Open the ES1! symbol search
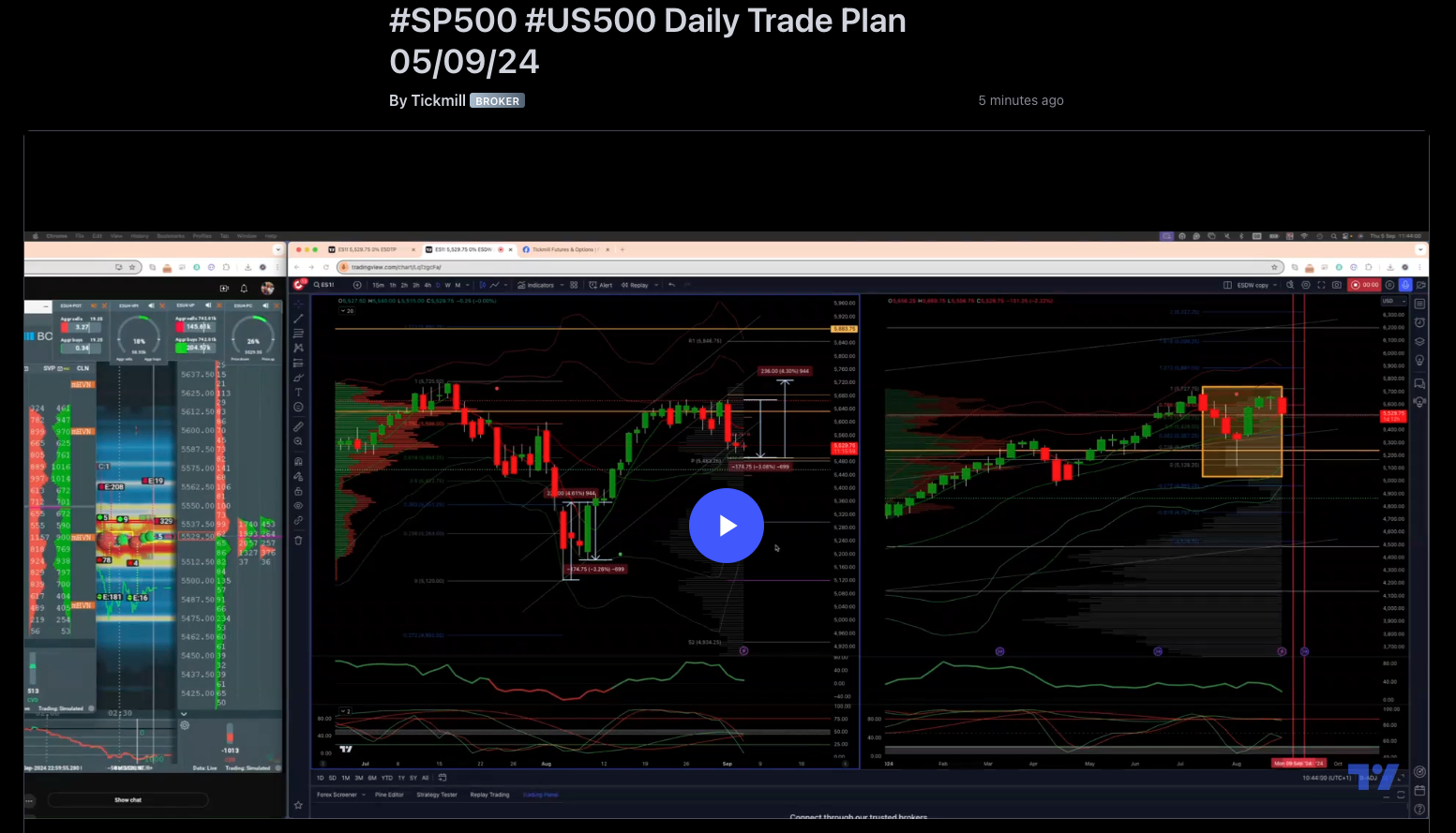Image resolution: width=1456 pixels, height=833 pixels. (x=323, y=285)
